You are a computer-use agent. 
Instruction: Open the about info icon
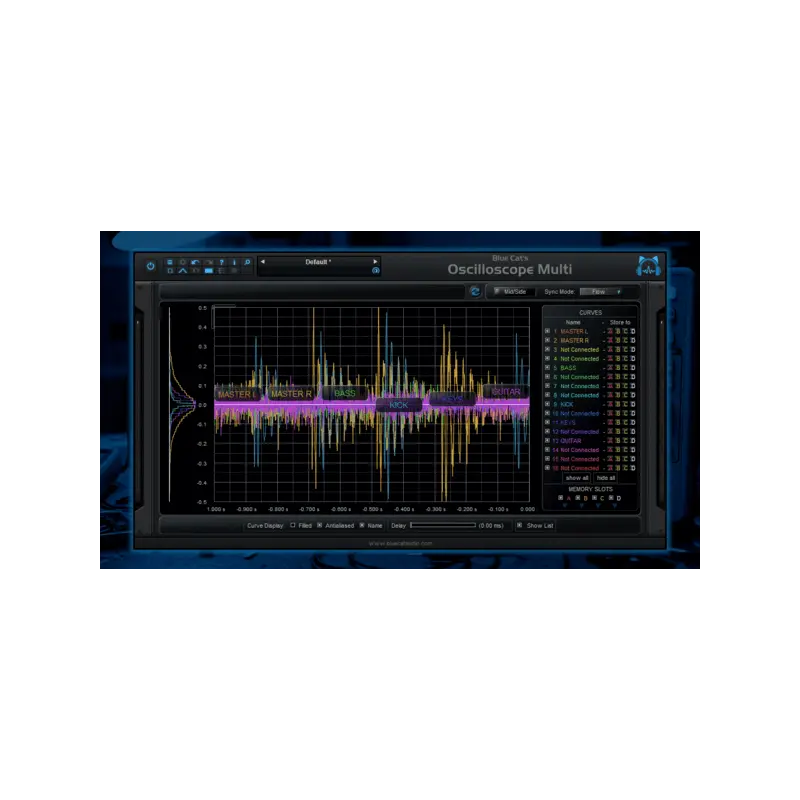pos(234,262)
